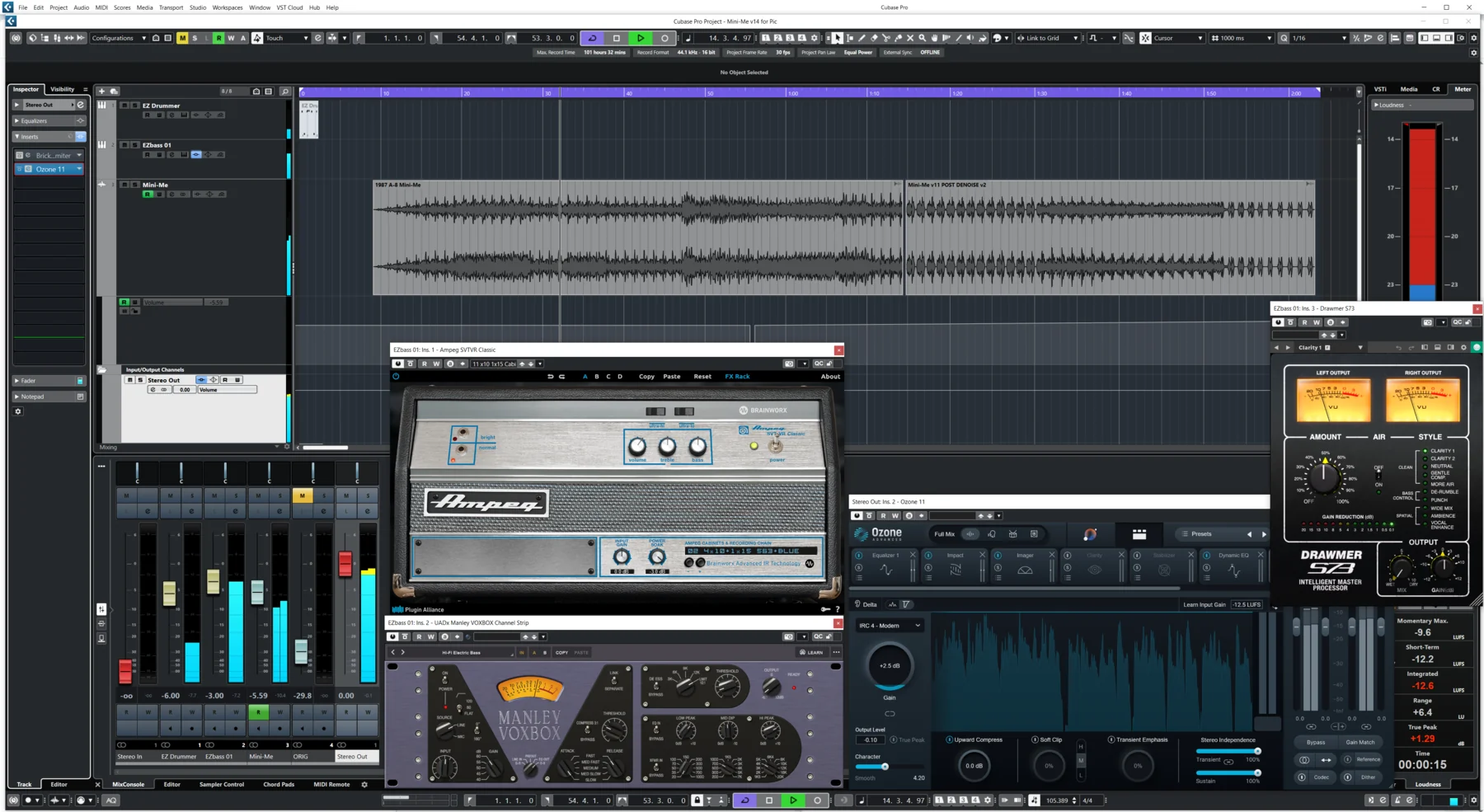1484x812 pixels.
Task: Click the Add Track plus icon
Action: 101,91
